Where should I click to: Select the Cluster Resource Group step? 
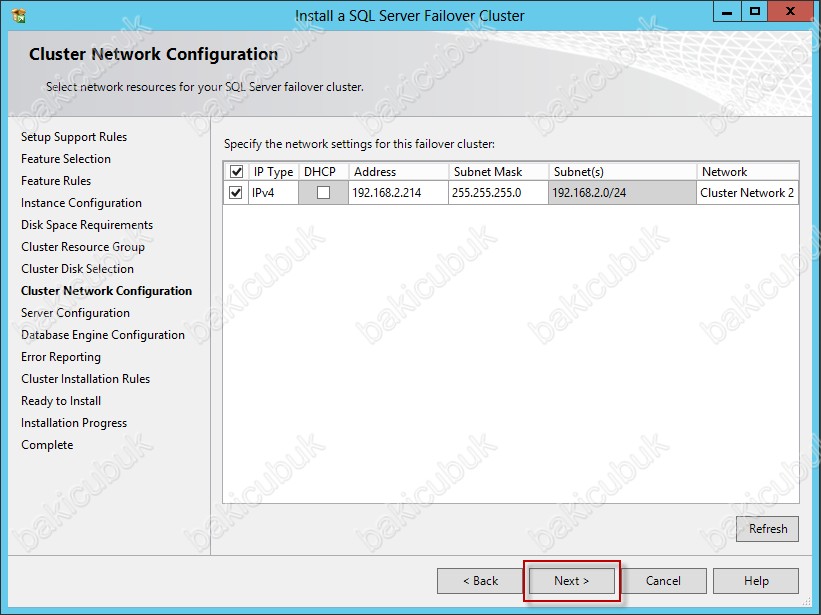[x=83, y=247]
